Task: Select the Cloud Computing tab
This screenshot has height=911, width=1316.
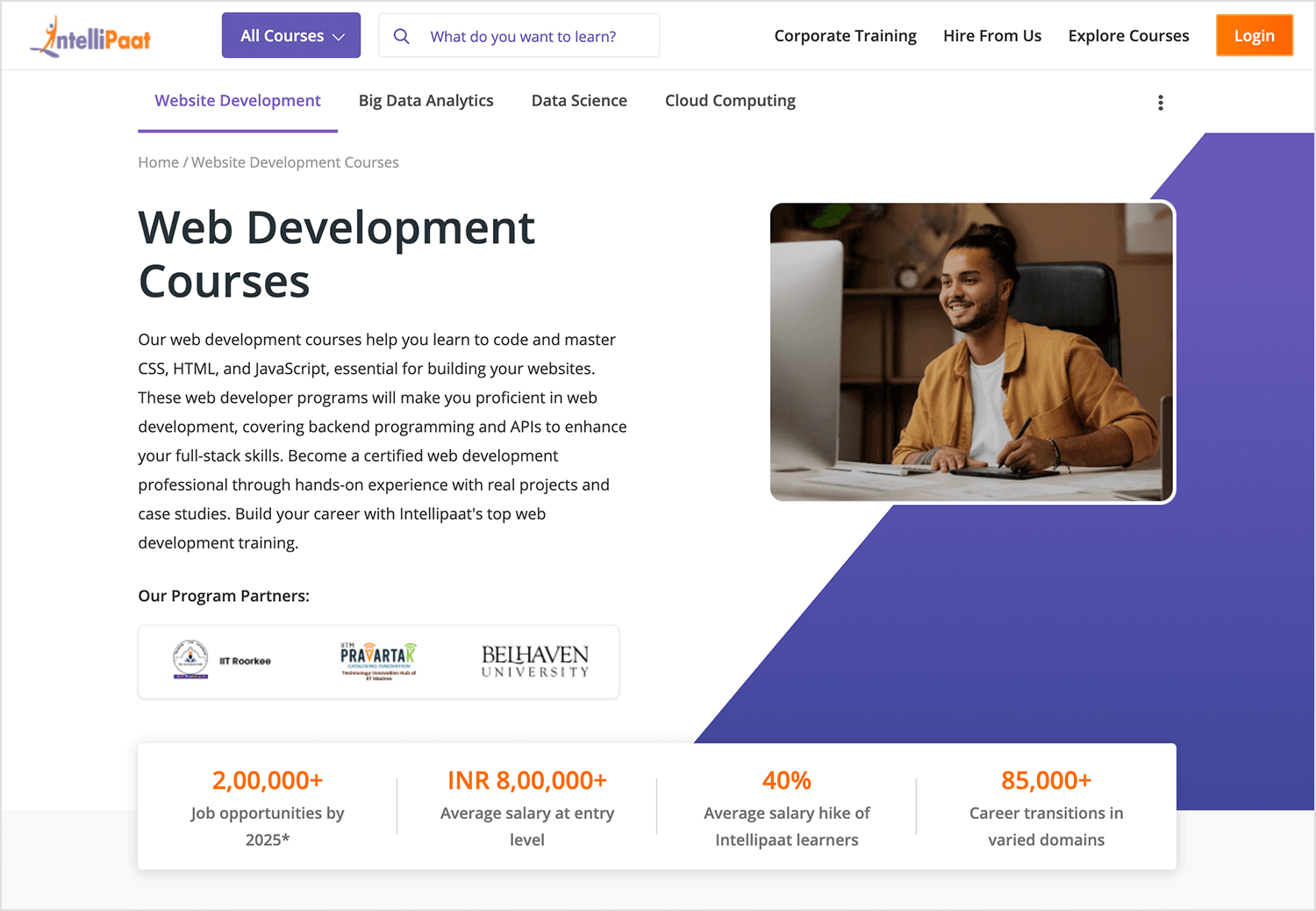Action: point(730,100)
